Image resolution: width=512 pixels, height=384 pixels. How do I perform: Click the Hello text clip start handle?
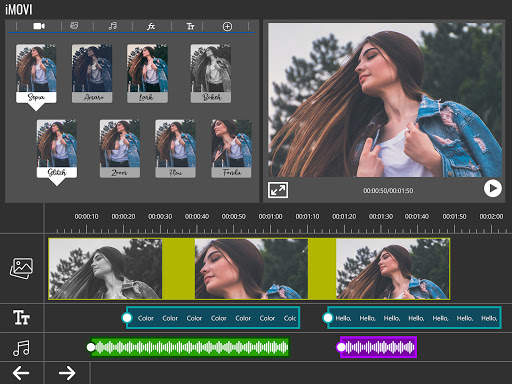pyautogui.click(x=328, y=318)
